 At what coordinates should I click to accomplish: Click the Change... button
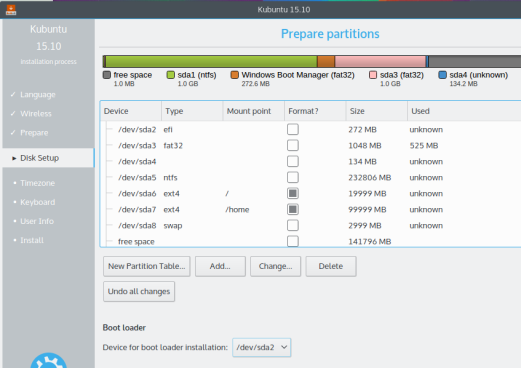(275, 266)
